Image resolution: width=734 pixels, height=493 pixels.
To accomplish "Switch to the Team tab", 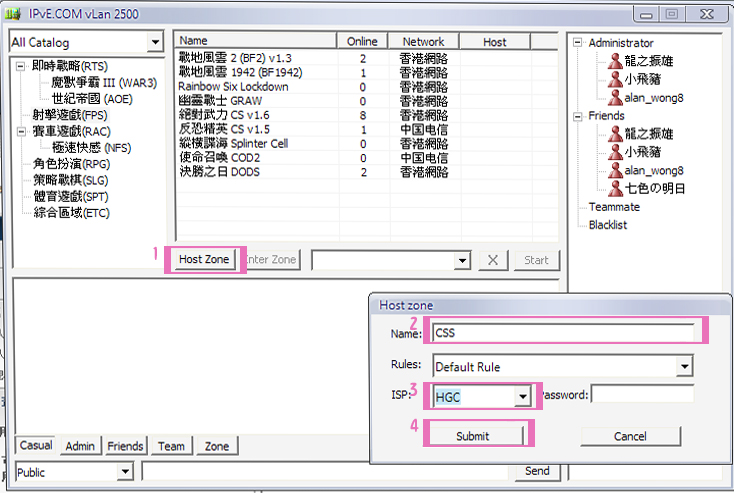I will coord(171,446).
